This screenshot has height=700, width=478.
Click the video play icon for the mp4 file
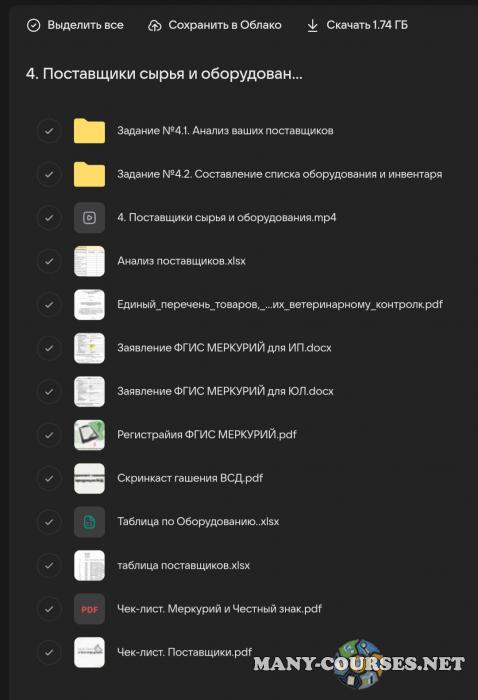pos(89,218)
